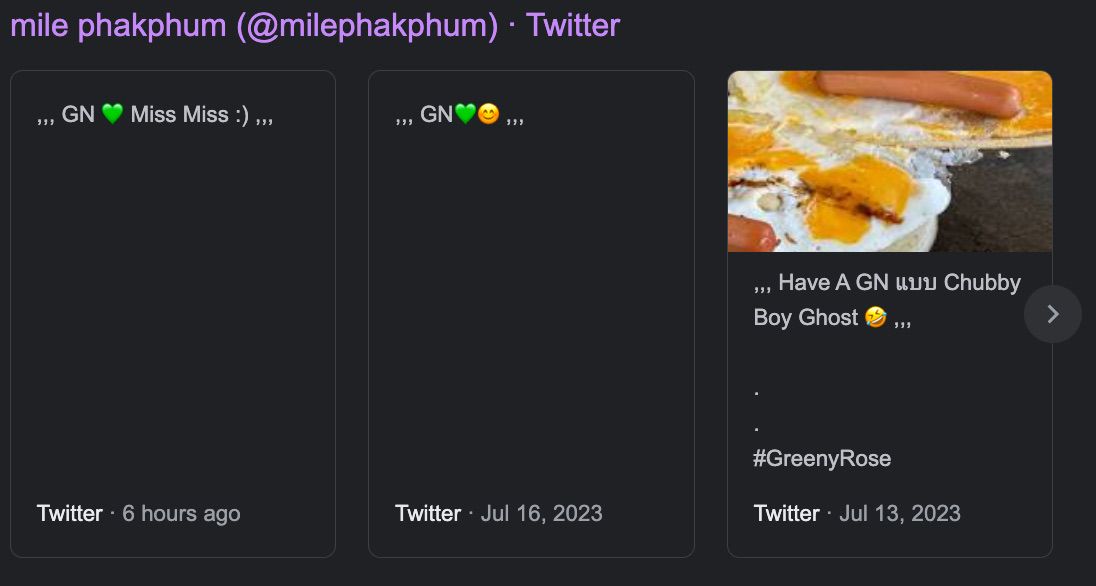Viewport: 1096px width, 586px height.
Task: Open the mile phakphum Twitter title link
Action: click(315, 26)
